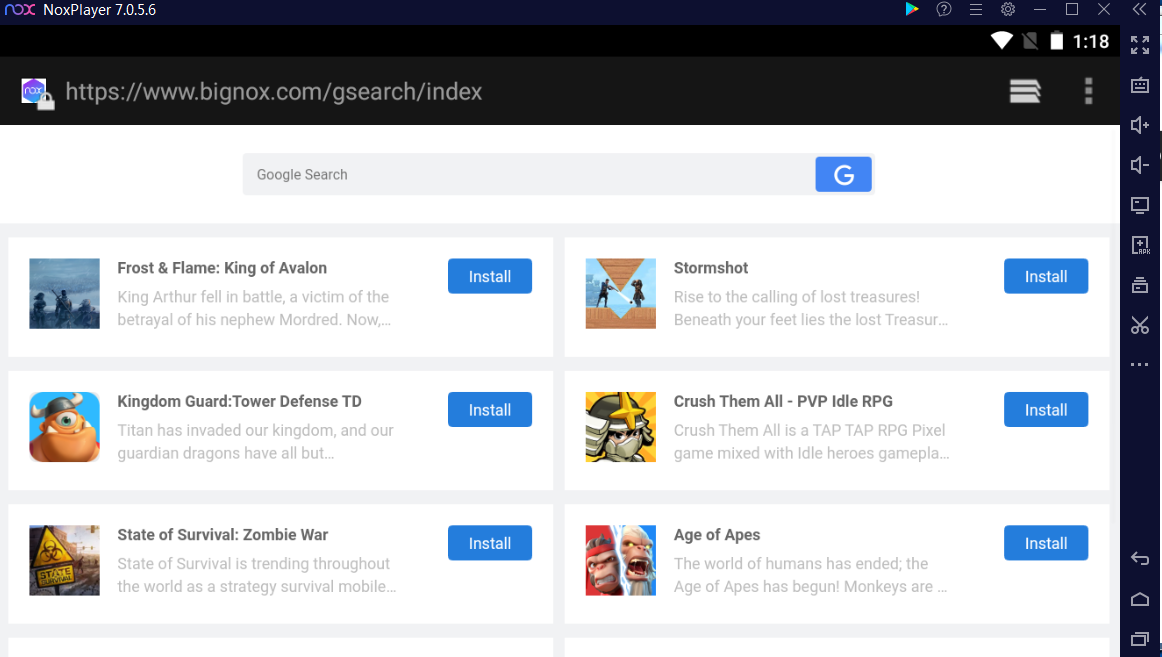Click the battery status icon
Image resolution: width=1162 pixels, height=657 pixels.
(1057, 41)
